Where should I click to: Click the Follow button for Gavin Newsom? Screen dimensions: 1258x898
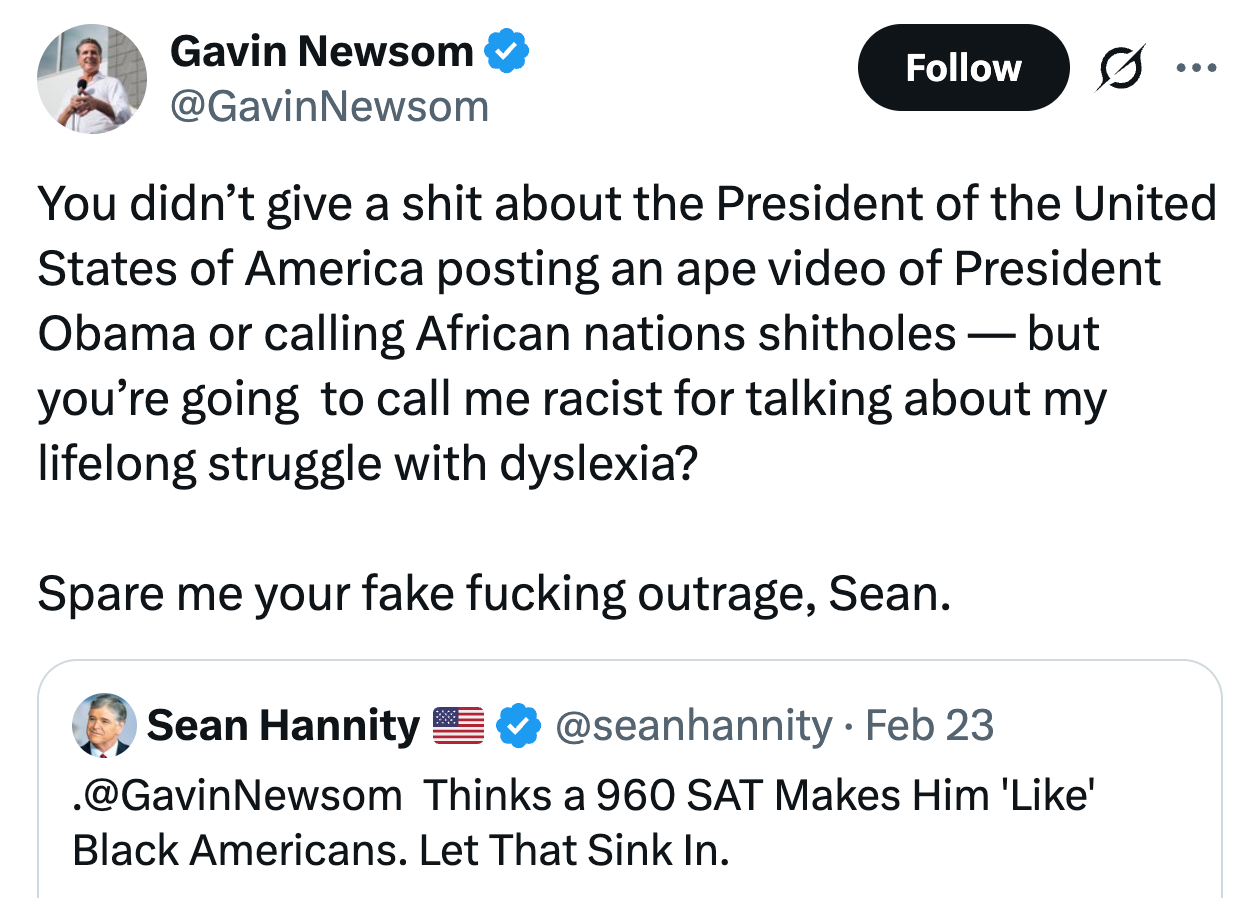(x=963, y=67)
